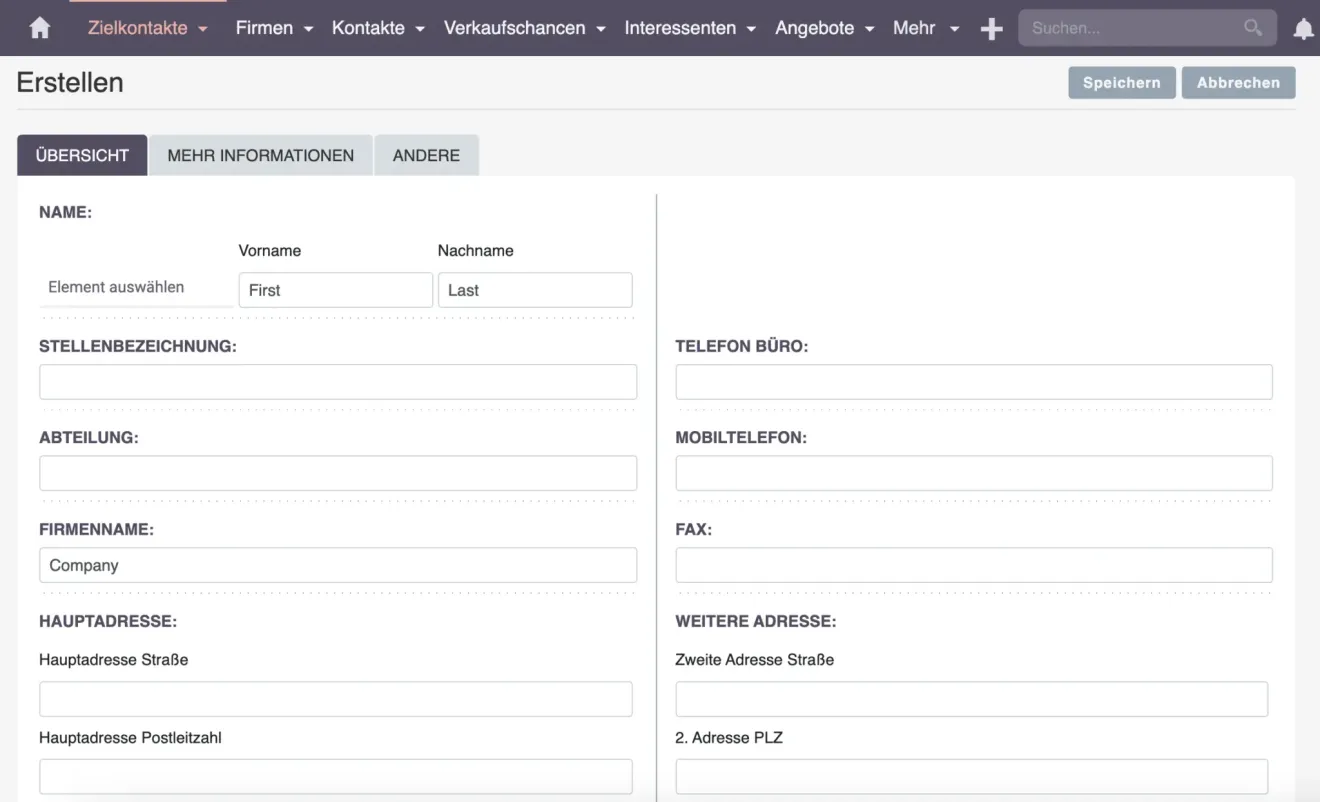Open the Andere tab
1320x802 pixels.
click(426, 156)
